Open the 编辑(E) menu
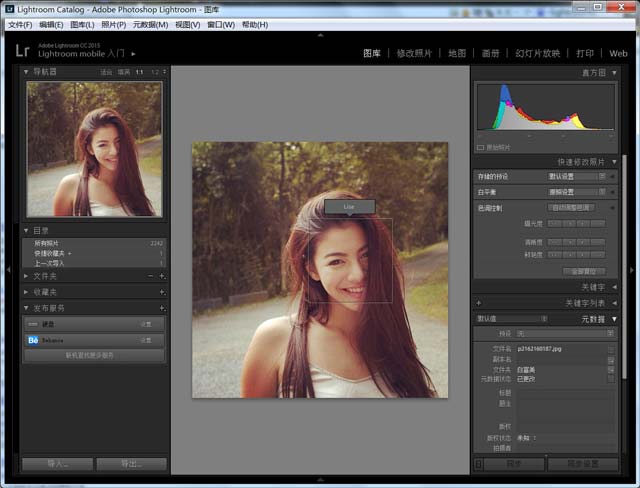640x488 pixels. point(51,25)
